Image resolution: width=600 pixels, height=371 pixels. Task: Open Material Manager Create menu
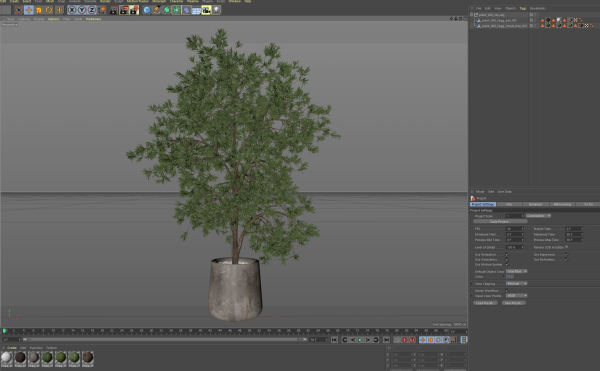[x=12, y=348]
